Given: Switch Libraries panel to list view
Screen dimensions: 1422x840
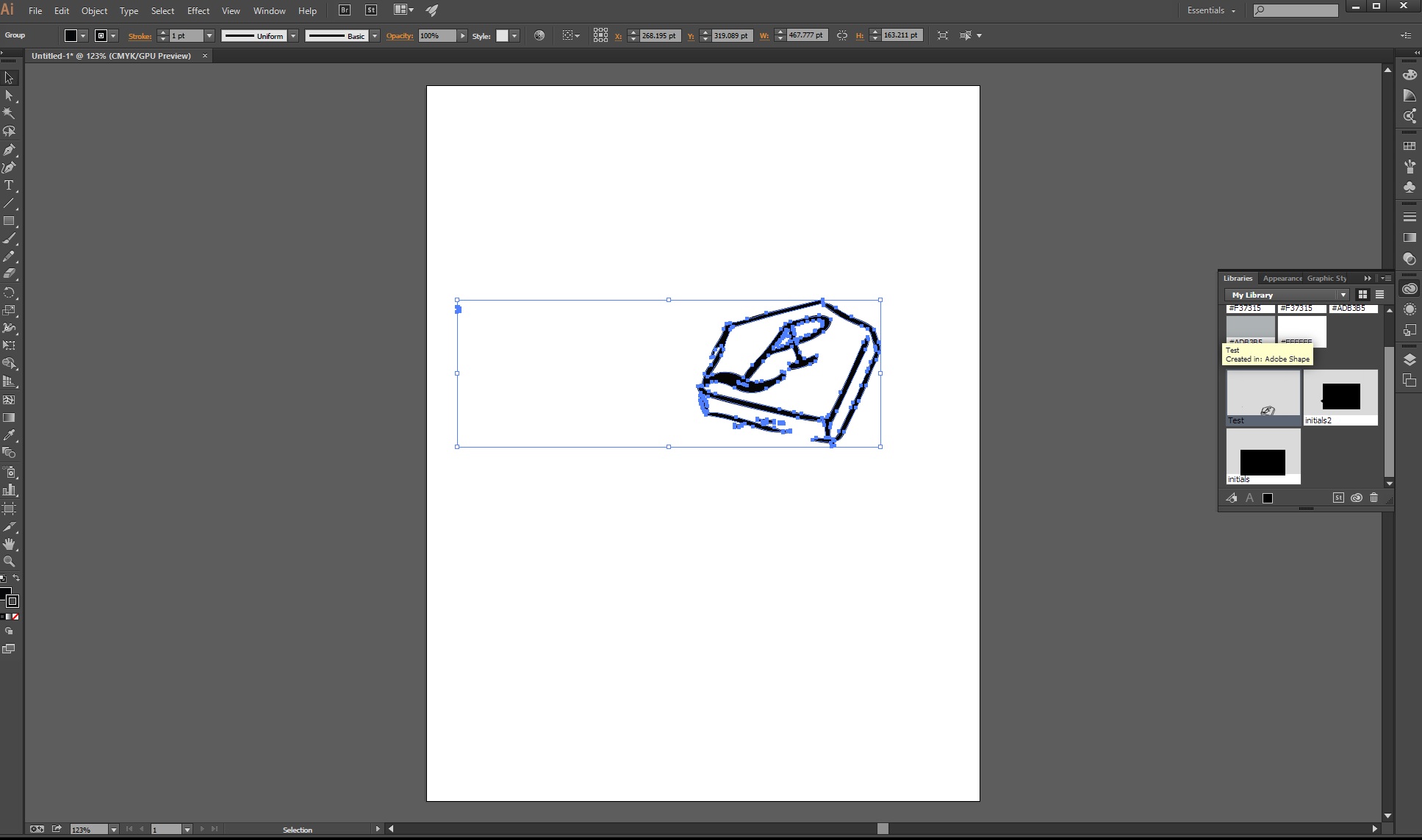Looking at the screenshot, I should pyautogui.click(x=1379, y=294).
